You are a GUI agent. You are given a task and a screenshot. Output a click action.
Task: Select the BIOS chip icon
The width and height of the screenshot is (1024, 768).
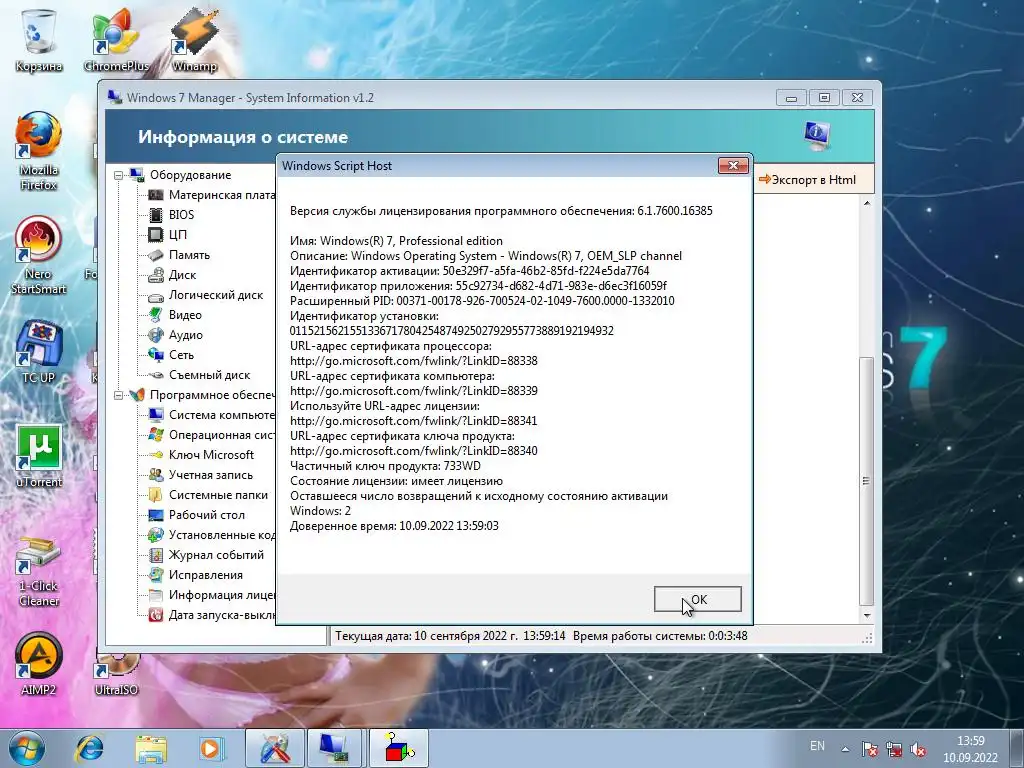point(155,215)
